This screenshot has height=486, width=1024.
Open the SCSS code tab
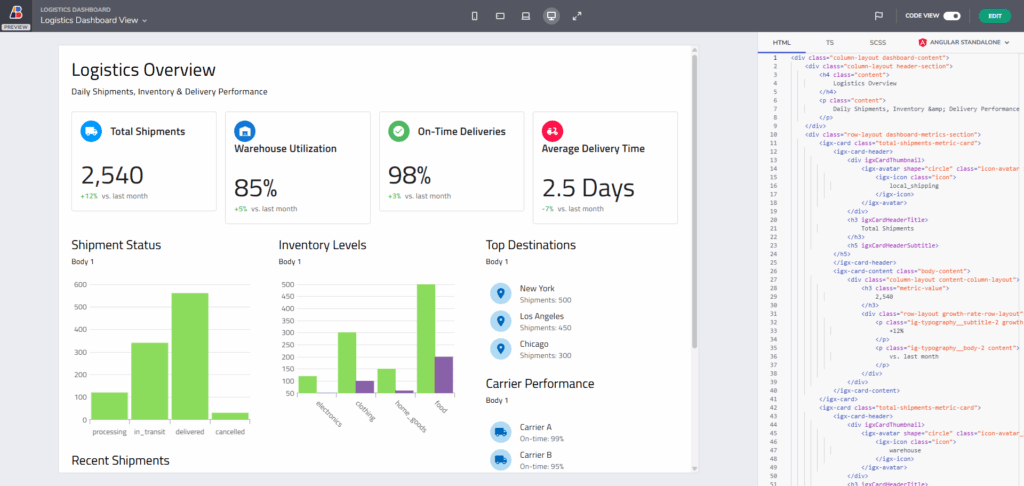pyautogui.click(x=877, y=43)
